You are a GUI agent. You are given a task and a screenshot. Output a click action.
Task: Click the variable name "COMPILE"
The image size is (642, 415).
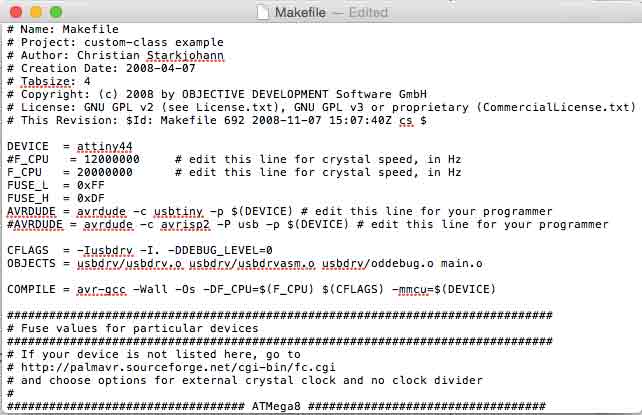31,290
